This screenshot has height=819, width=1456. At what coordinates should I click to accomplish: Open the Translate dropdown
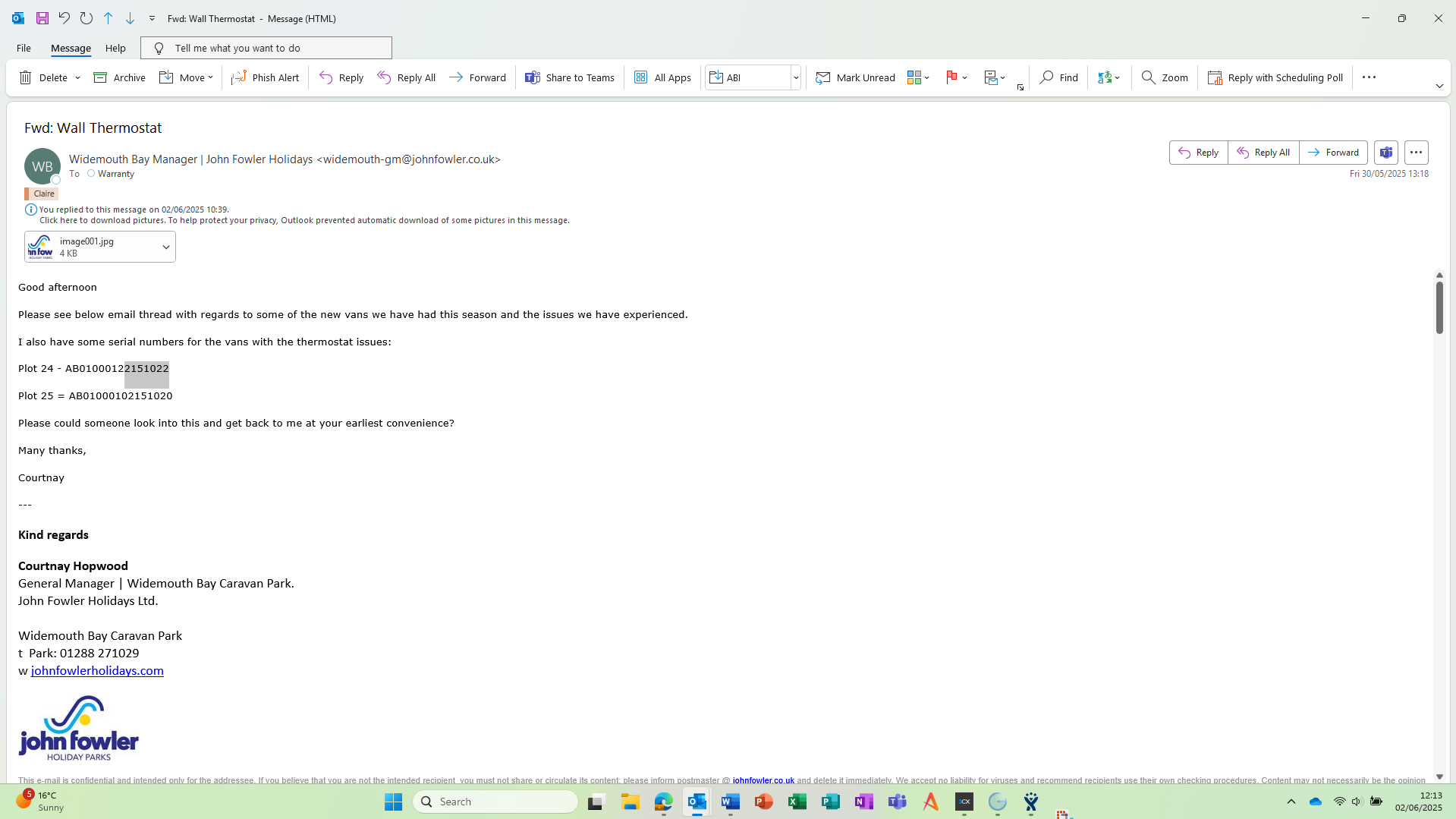1109,77
